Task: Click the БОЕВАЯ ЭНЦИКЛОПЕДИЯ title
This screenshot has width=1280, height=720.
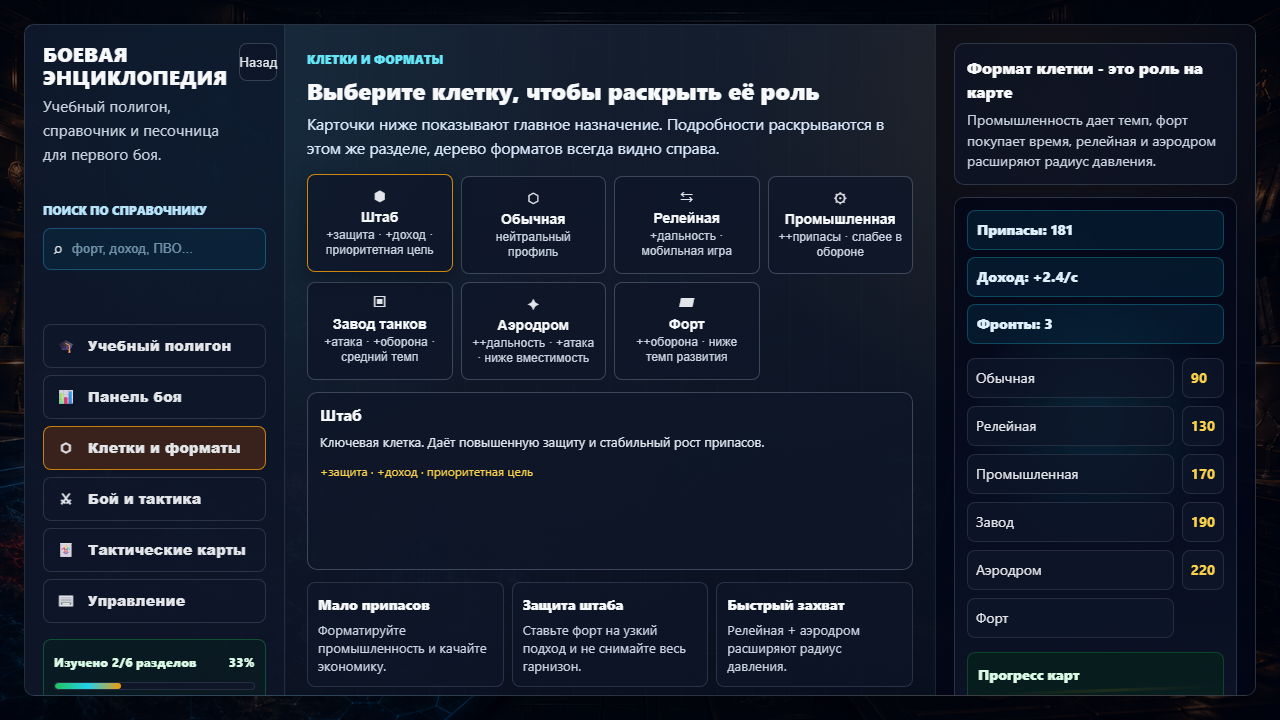Action: 135,67
